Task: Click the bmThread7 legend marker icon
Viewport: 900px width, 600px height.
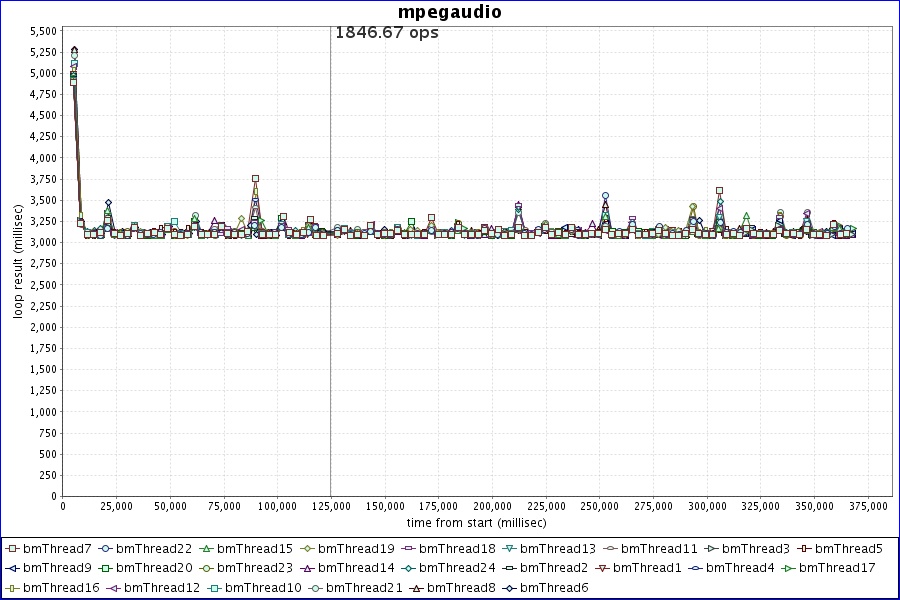Action: [x=12, y=549]
